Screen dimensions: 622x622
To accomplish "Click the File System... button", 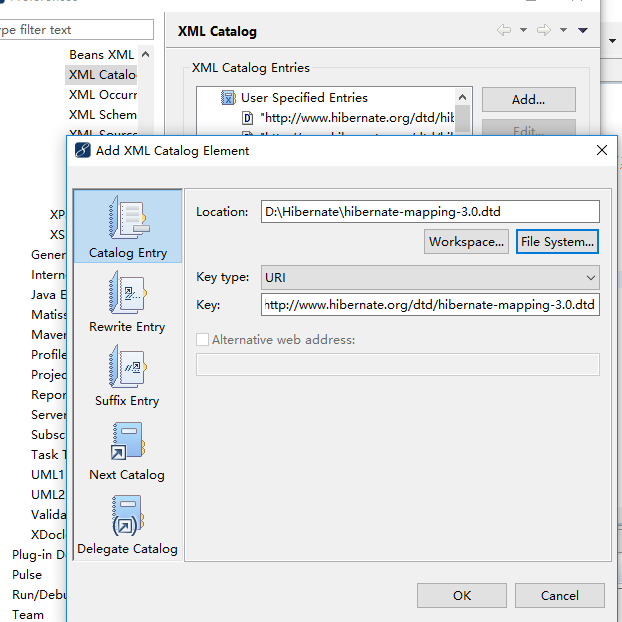I will (557, 242).
